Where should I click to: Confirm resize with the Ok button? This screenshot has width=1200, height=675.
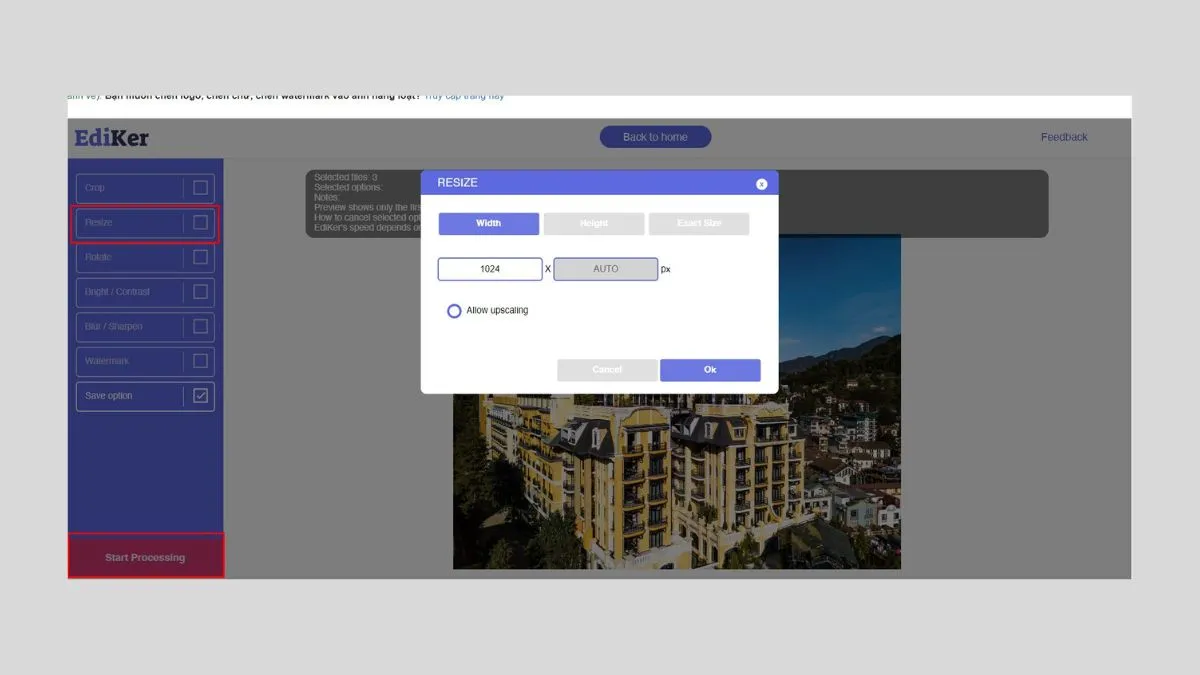click(710, 370)
